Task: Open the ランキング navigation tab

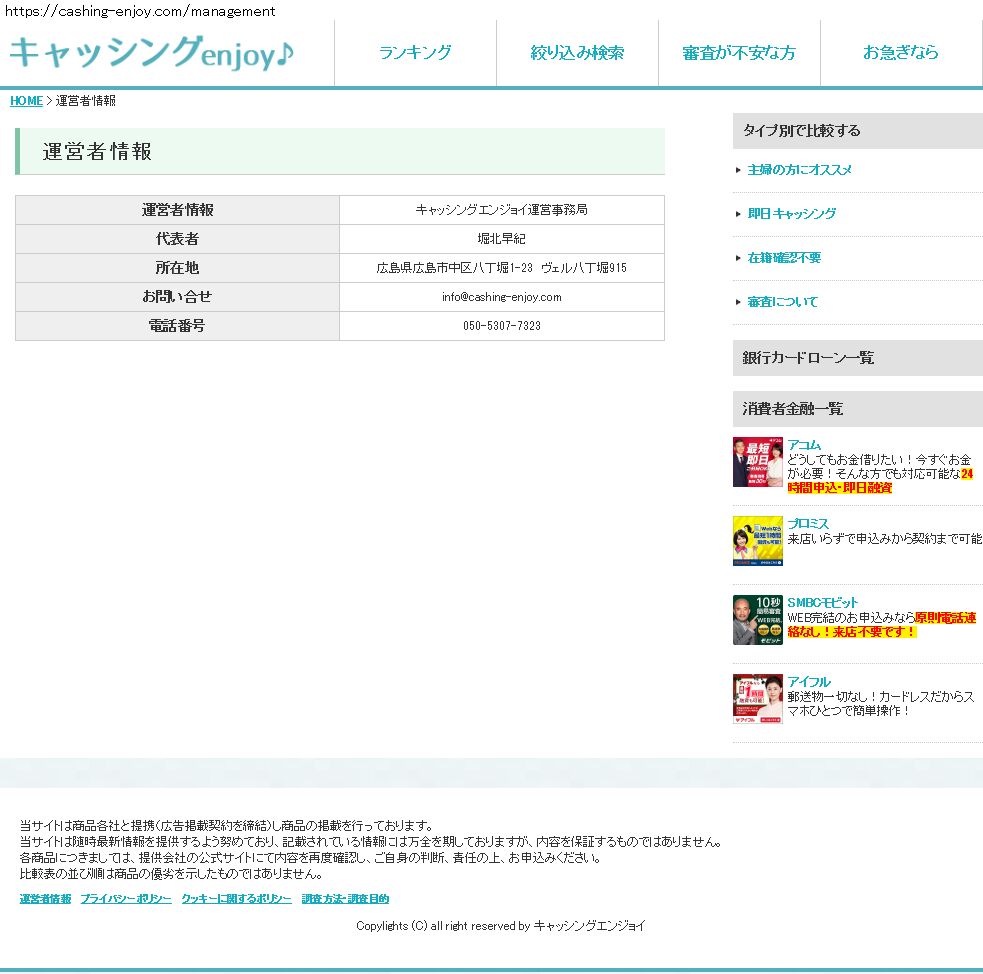Action: (x=415, y=53)
